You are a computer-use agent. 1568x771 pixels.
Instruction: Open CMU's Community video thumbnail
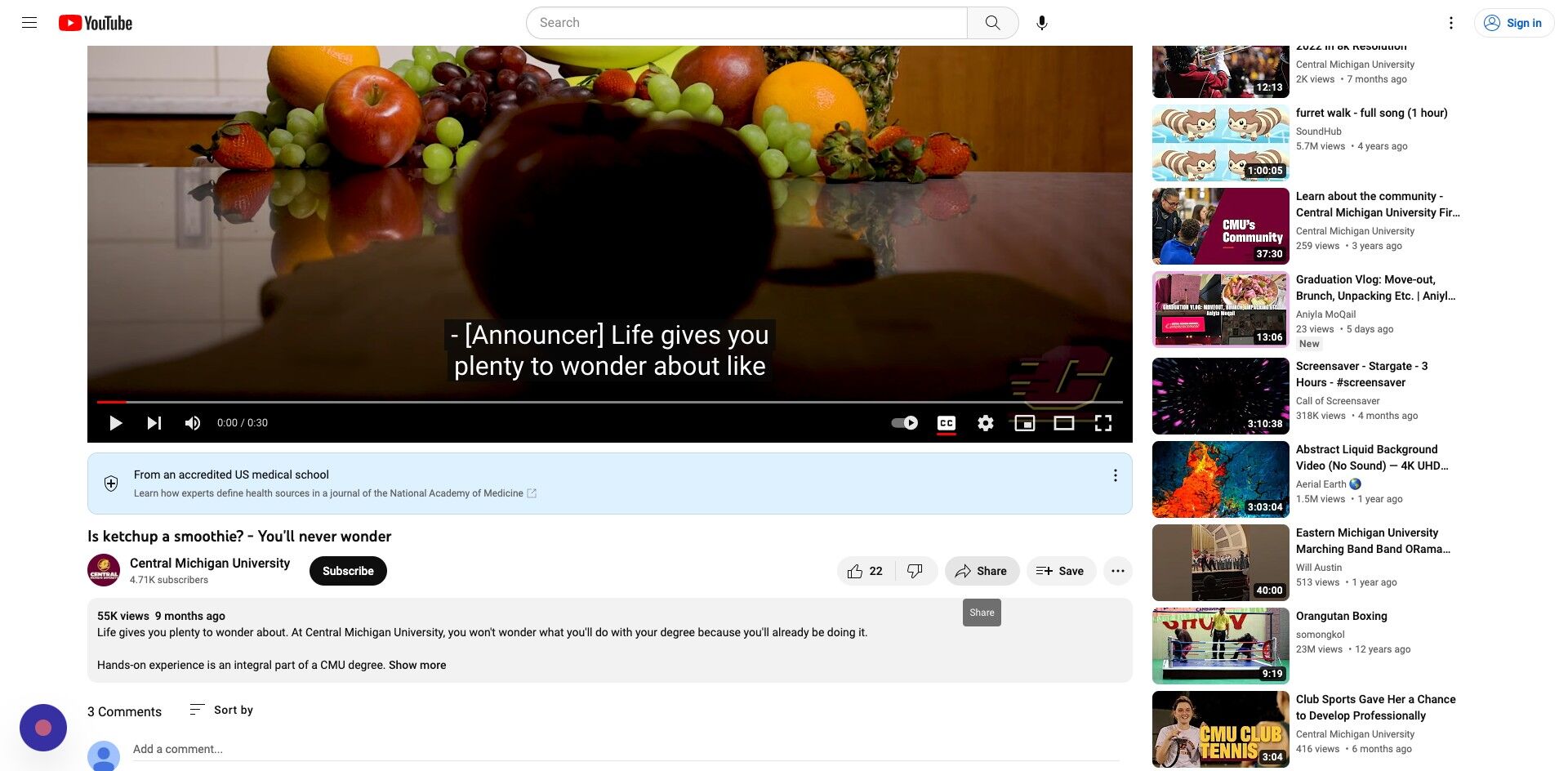[x=1220, y=226]
